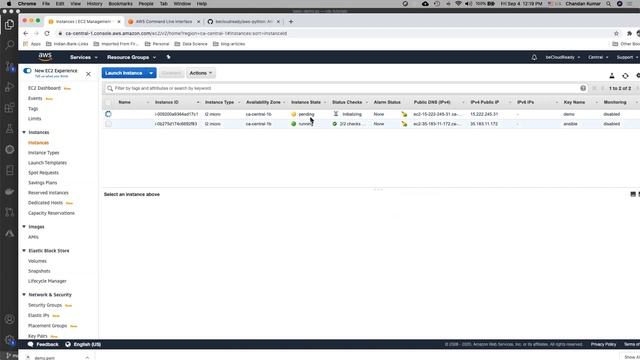Image resolution: width=640 pixels, height=360 pixels.
Task: Click the flask experiments icon above table
Action: 611,76
